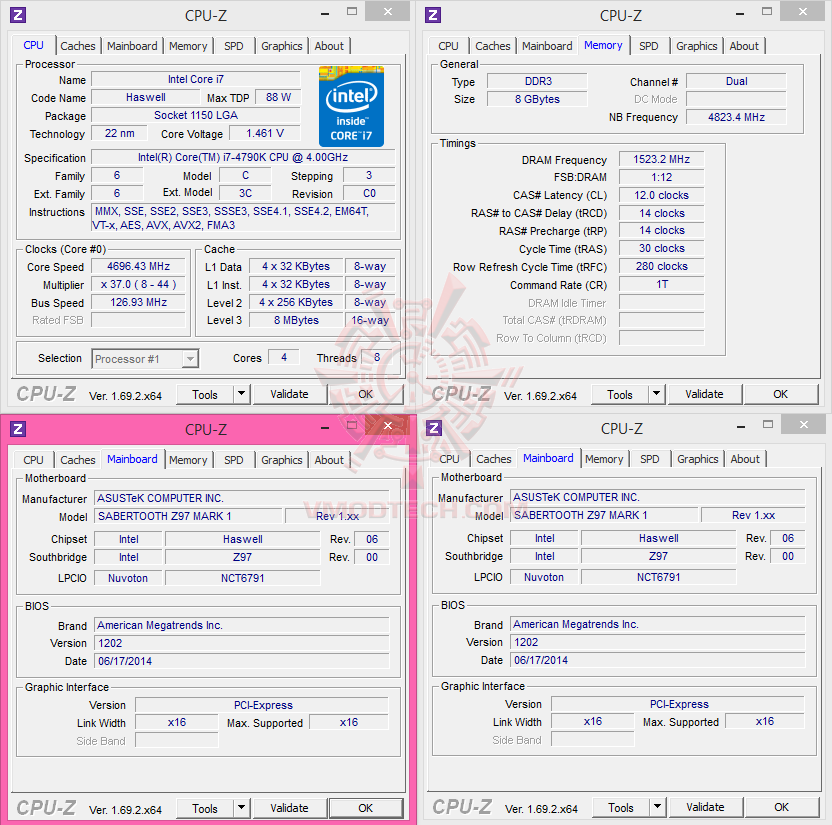The width and height of the screenshot is (832, 825).
Task: Click the Tools button in the Memory tab window
Action: pyautogui.click(x=620, y=395)
